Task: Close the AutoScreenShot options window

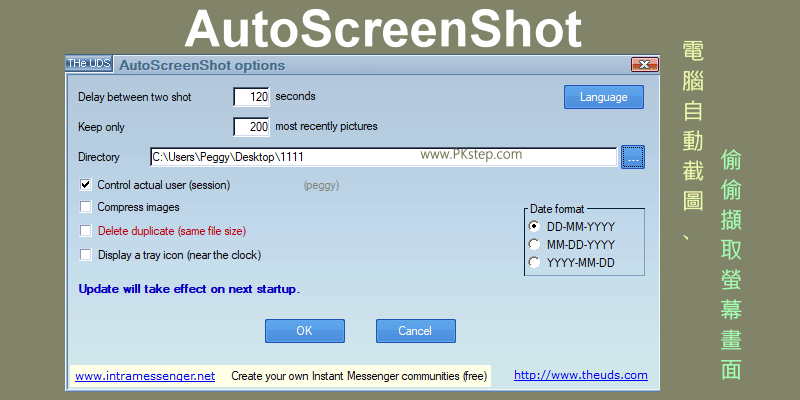Action: coord(644,64)
